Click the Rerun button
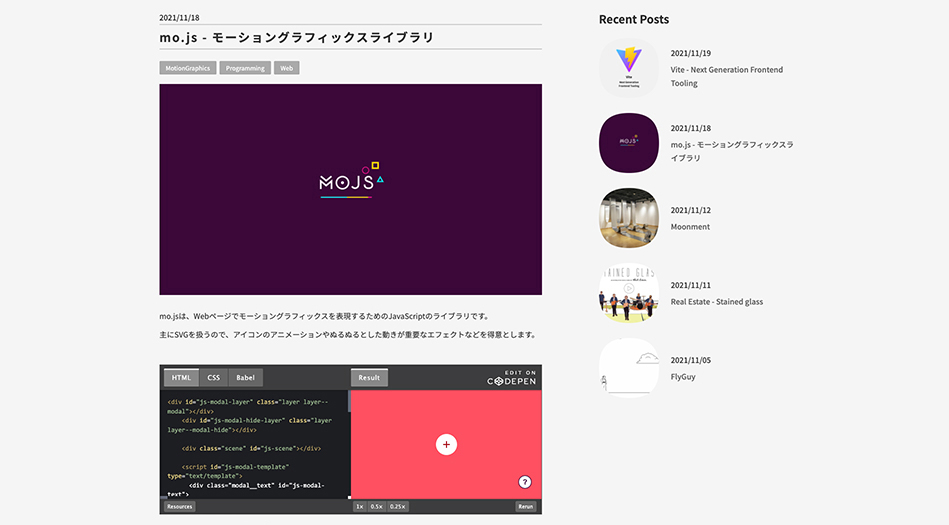The height and width of the screenshot is (525, 949). [x=525, y=507]
